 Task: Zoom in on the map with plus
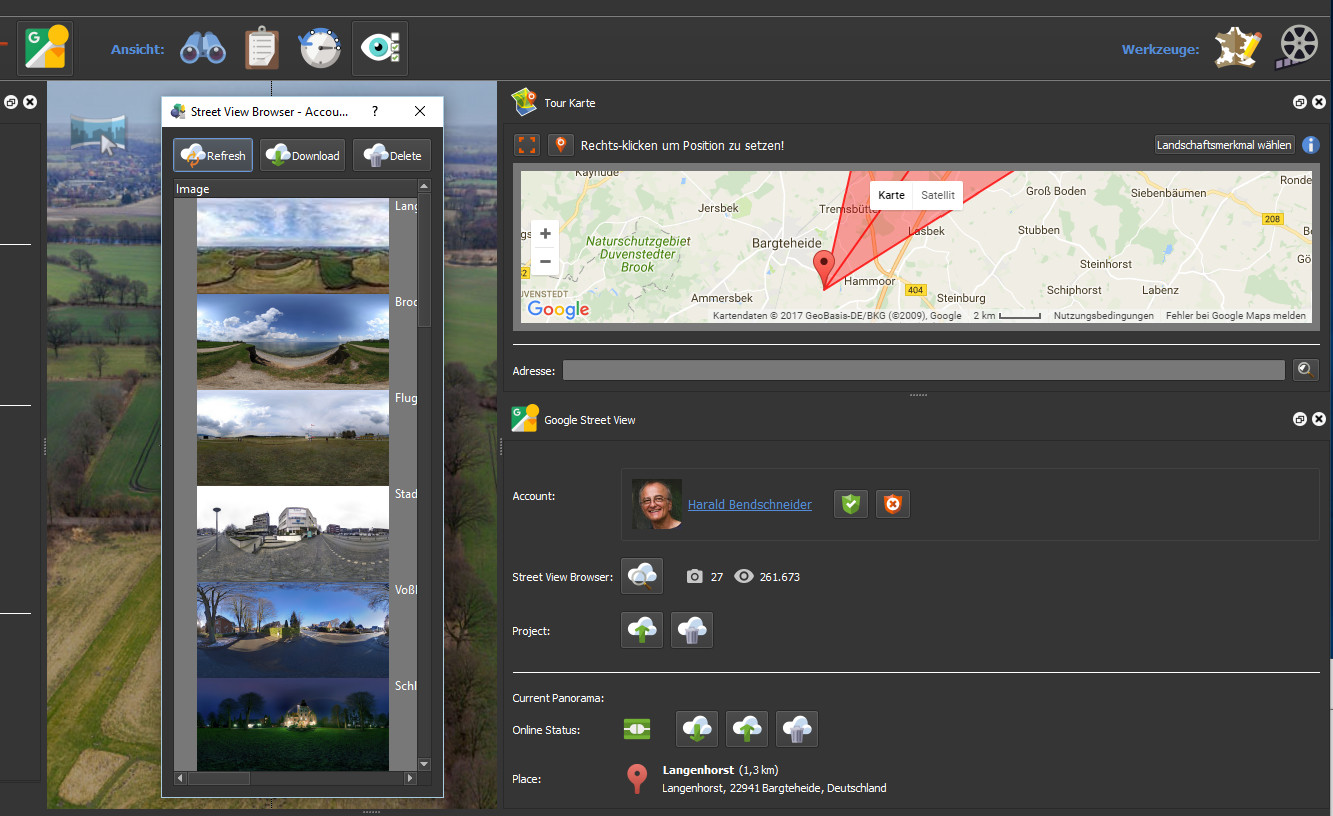click(x=545, y=234)
